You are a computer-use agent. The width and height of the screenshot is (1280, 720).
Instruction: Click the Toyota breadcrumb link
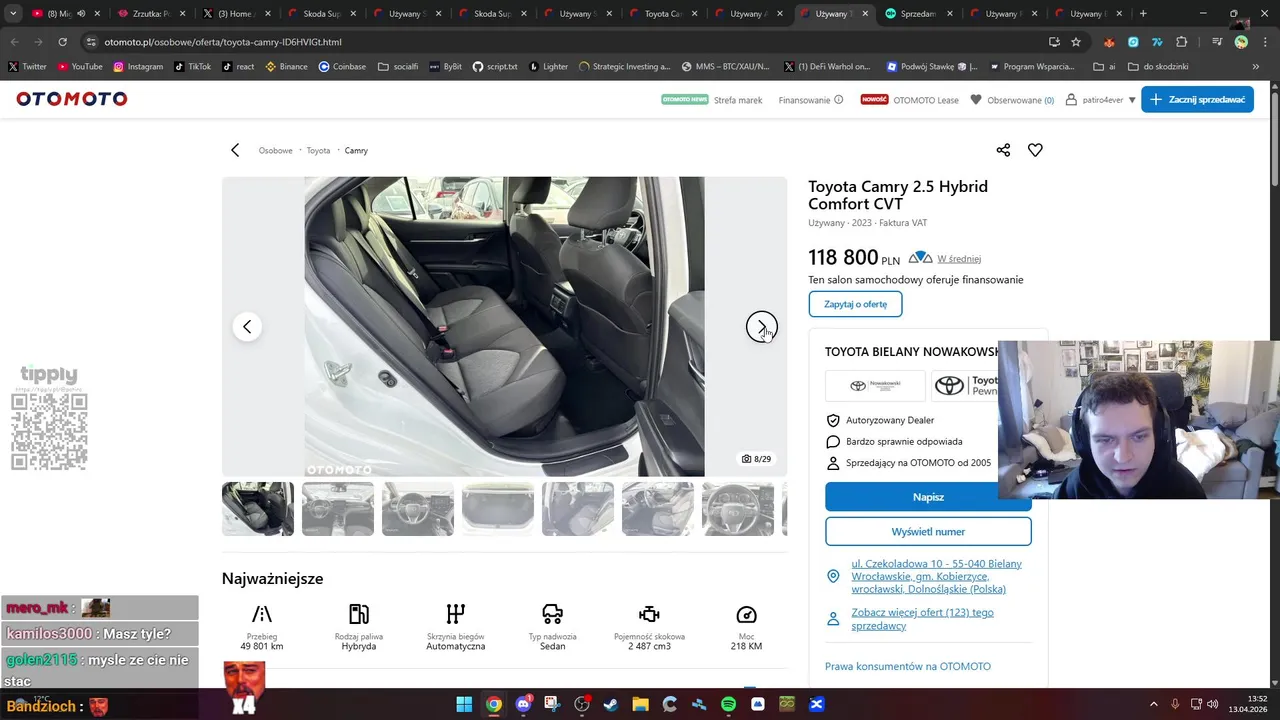pyautogui.click(x=318, y=150)
